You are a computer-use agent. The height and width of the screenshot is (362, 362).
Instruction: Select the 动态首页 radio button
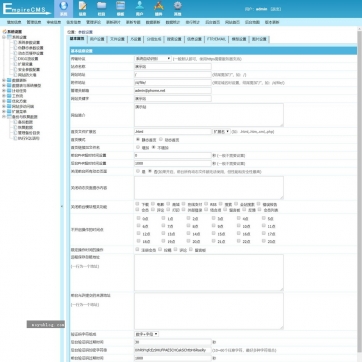(x=161, y=139)
